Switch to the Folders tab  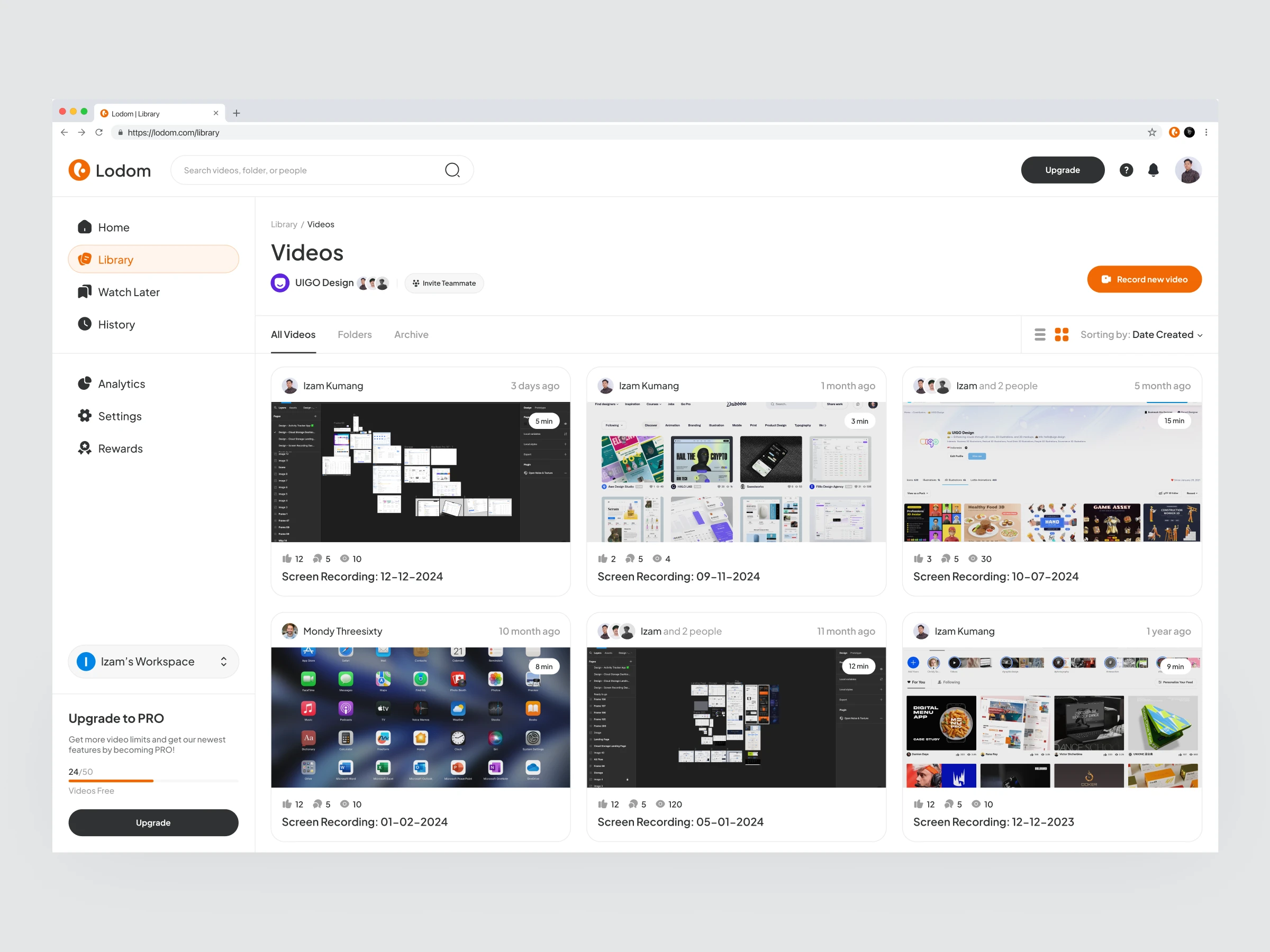(354, 335)
